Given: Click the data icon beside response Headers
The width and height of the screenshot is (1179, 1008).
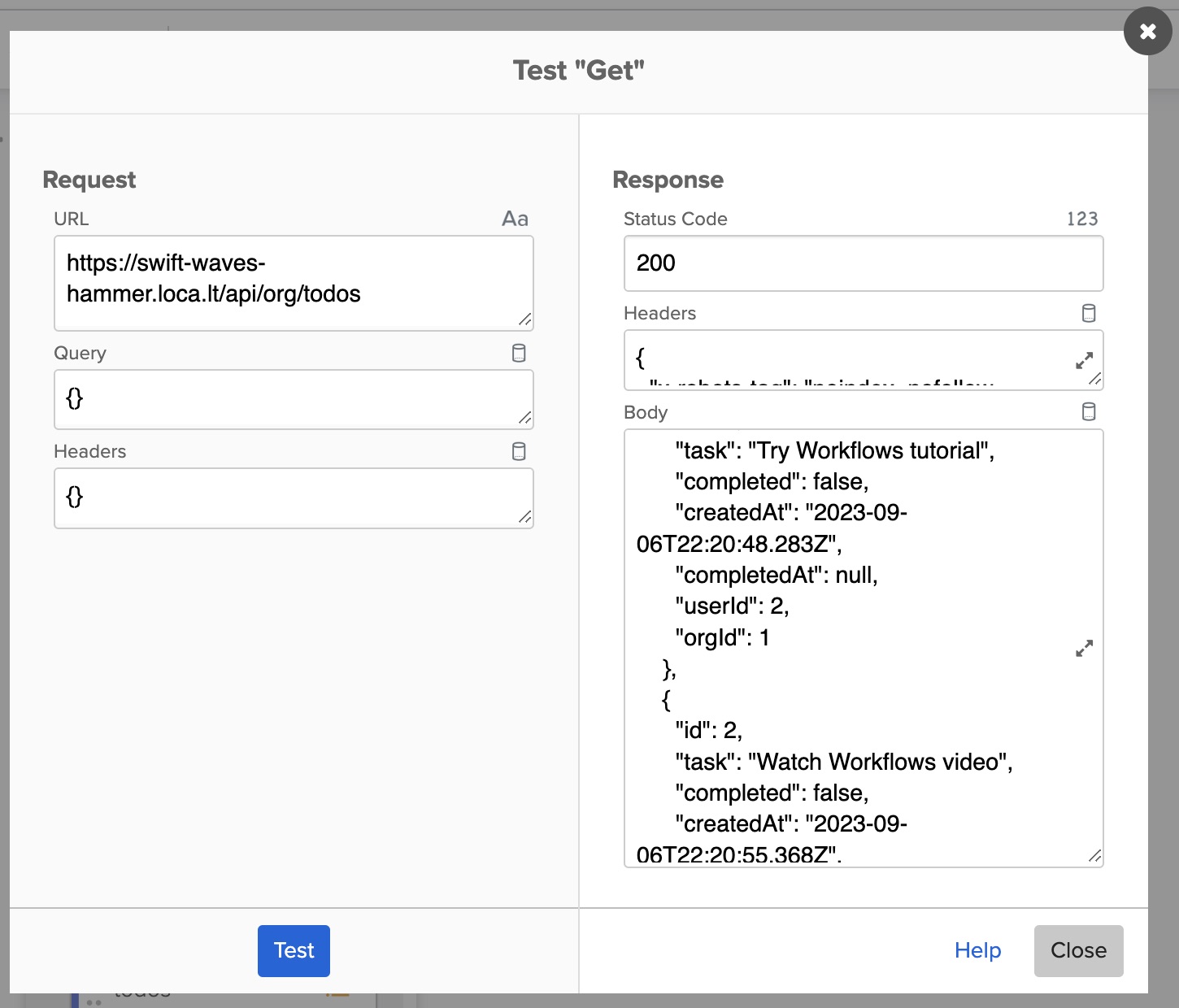Looking at the screenshot, I should pyautogui.click(x=1089, y=313).
